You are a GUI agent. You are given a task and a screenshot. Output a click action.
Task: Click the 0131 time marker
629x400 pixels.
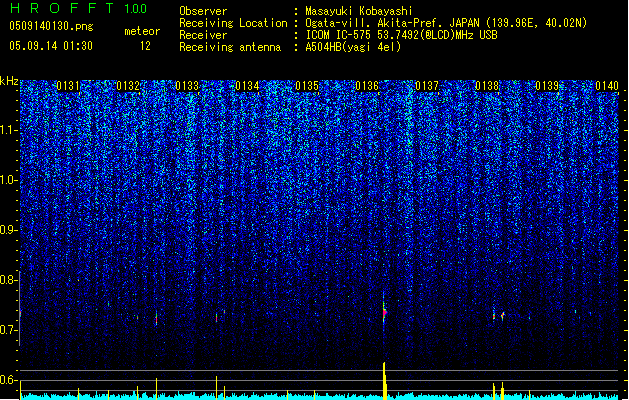pyautogui.click(x=68, y=86)
